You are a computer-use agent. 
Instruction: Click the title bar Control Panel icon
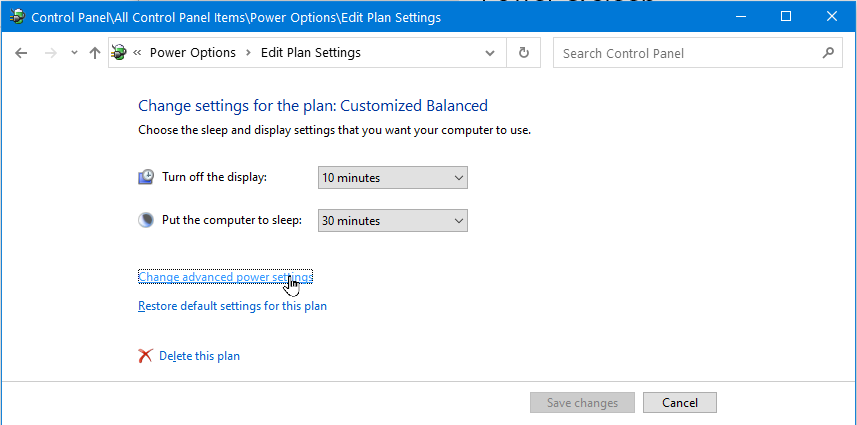tap(17, 17)
